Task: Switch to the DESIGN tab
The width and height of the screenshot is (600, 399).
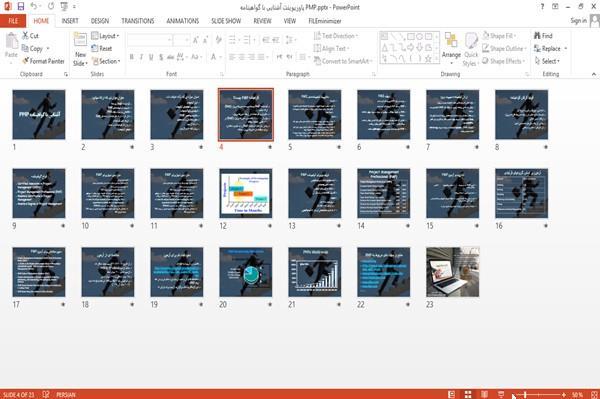Action: (x=100, y=21)
